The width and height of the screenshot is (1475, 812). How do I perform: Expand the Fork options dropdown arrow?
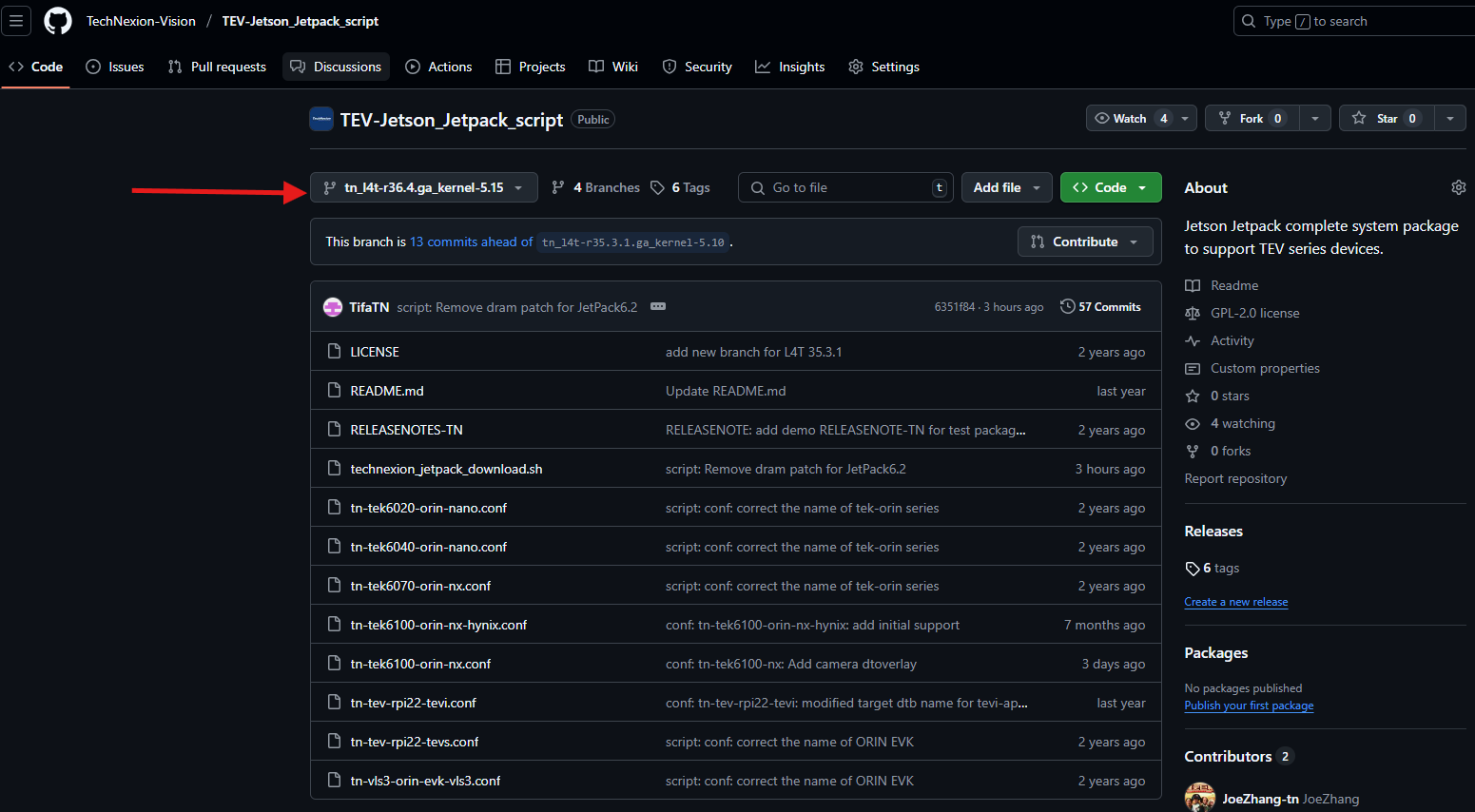(1314, 118)
